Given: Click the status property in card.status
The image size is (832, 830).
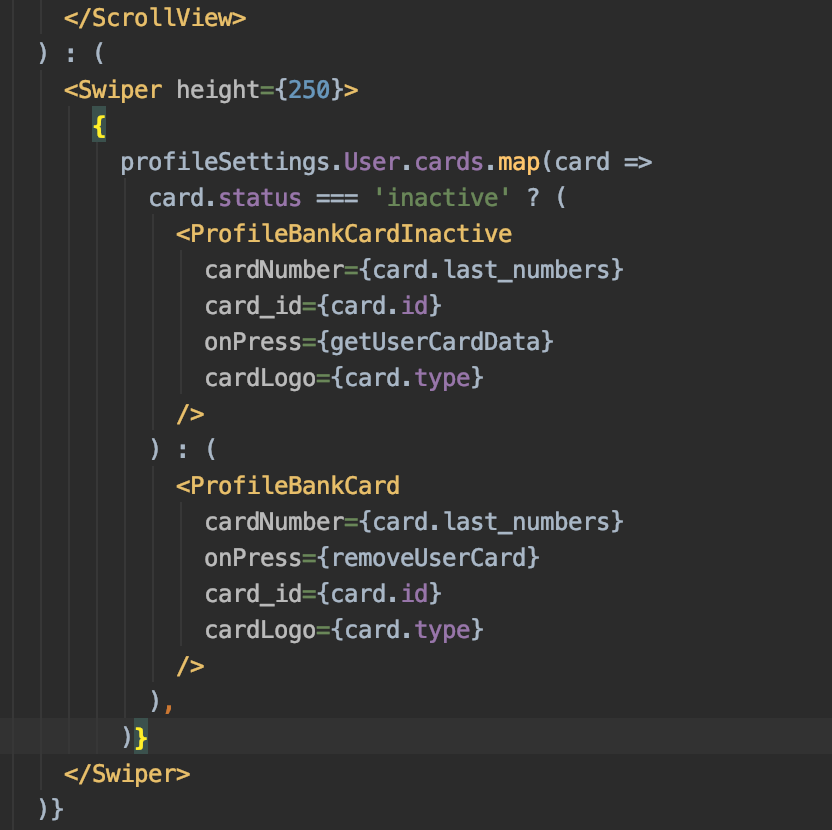Looking at the screenshot, I should click(259, 198).
